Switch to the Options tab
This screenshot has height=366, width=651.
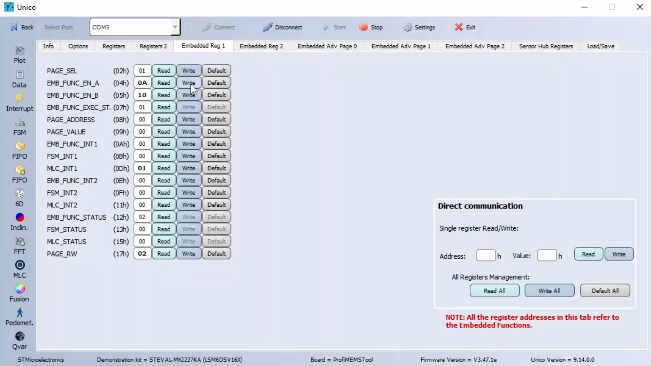tap(78, 46)
